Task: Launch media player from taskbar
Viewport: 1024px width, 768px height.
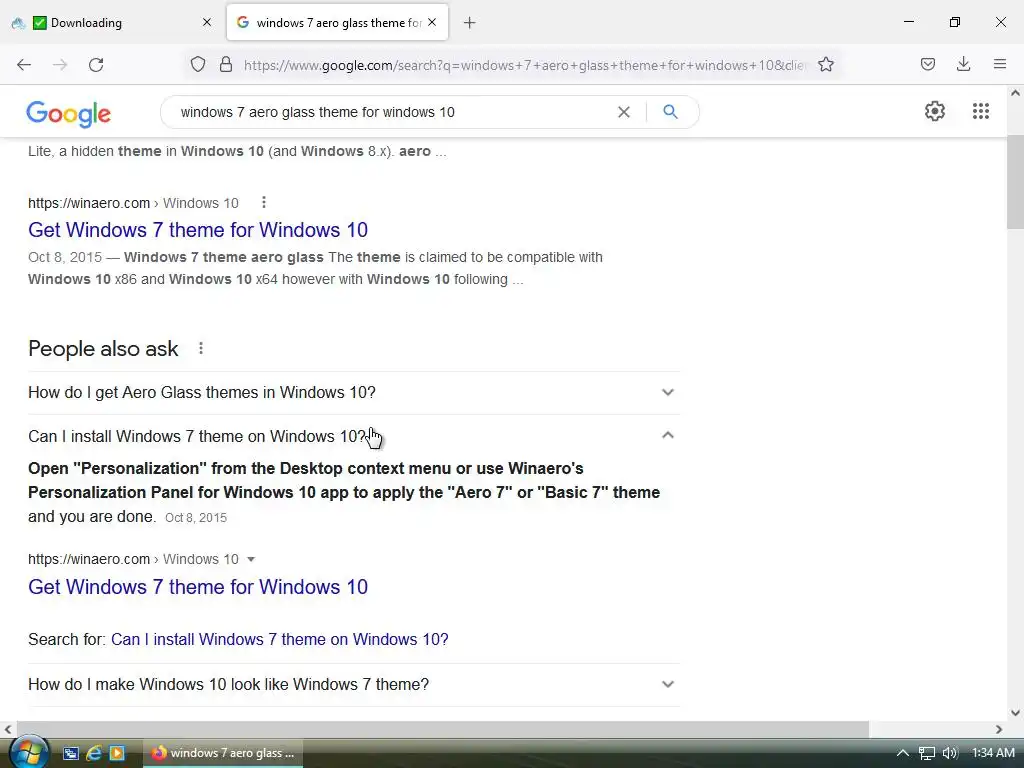Action: point(117,753)
